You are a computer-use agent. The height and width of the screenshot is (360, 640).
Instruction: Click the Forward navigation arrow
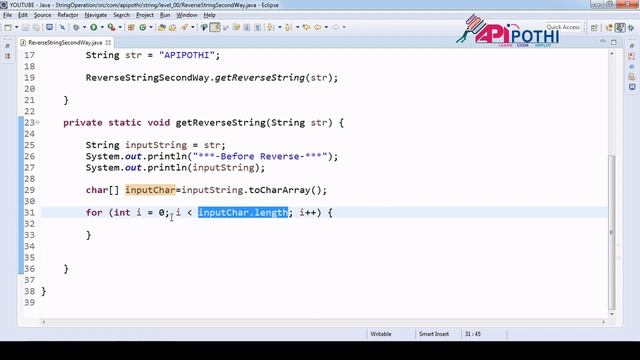click(x=335, y=27)
